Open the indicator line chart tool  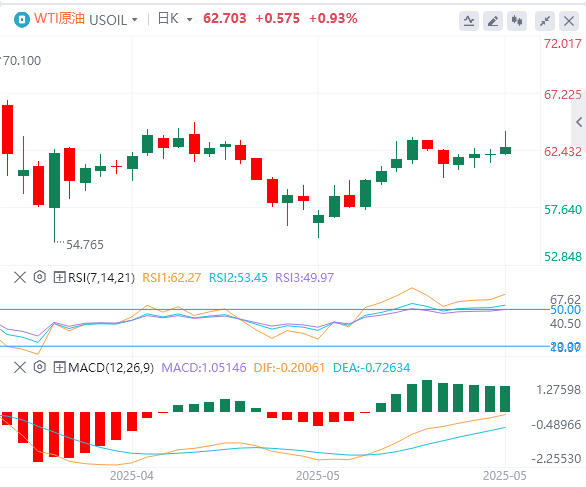click(x=469, y=21)
